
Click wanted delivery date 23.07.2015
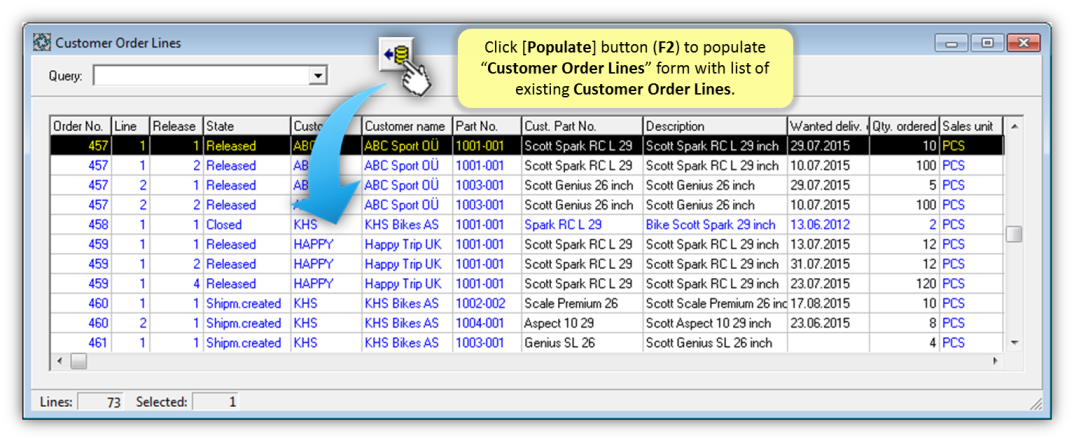coord(828,283)
